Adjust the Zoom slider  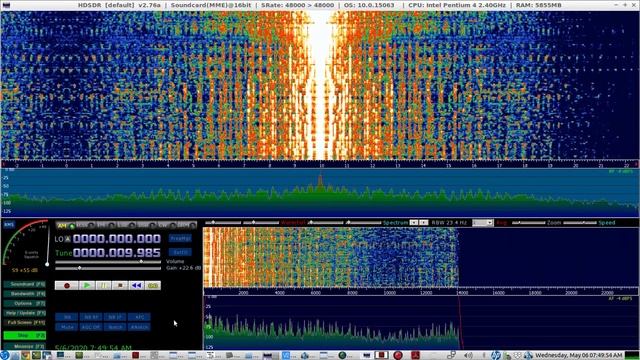click(x=529, y=223)
